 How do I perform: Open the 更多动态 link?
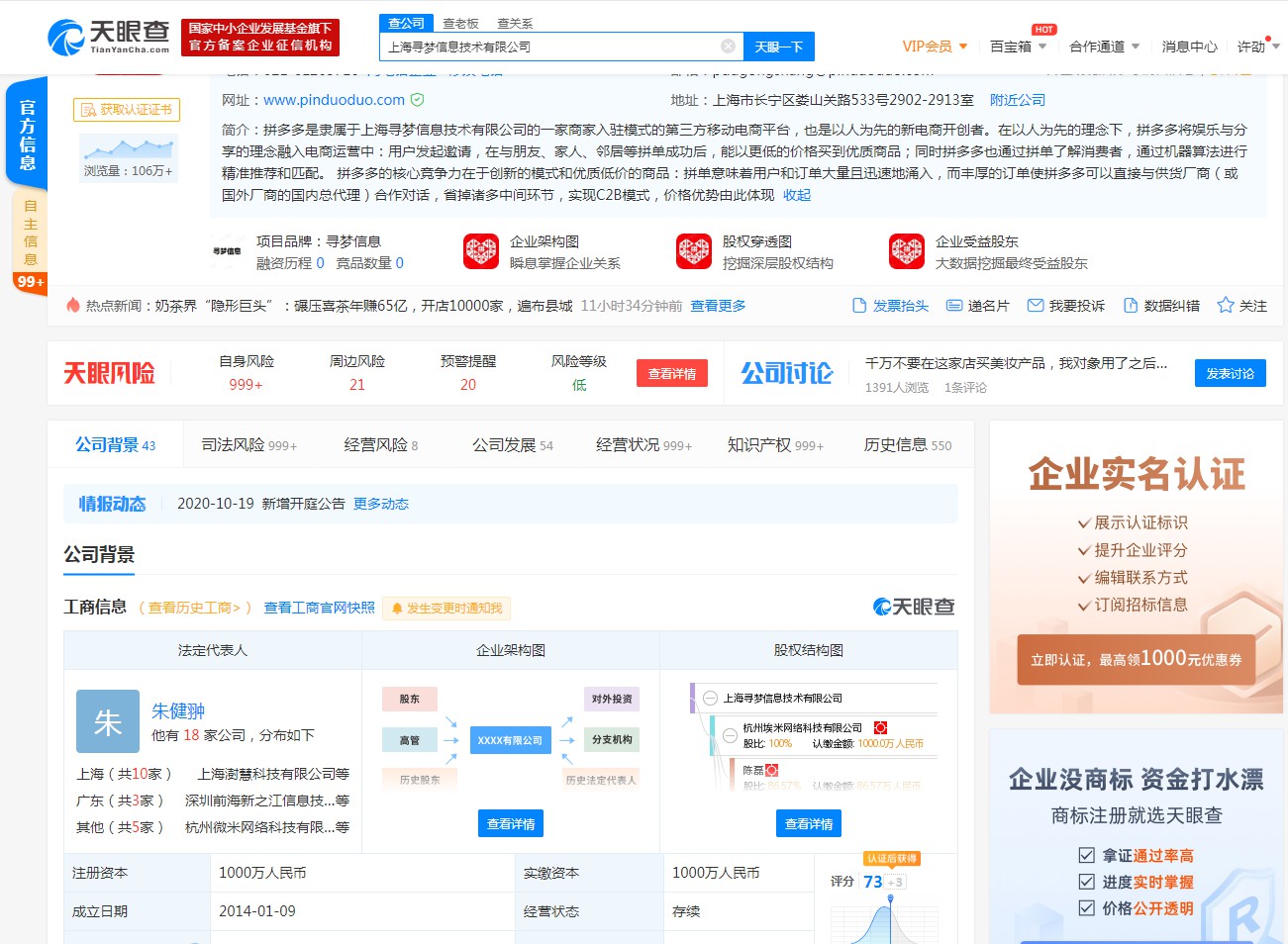coord(381,504)
